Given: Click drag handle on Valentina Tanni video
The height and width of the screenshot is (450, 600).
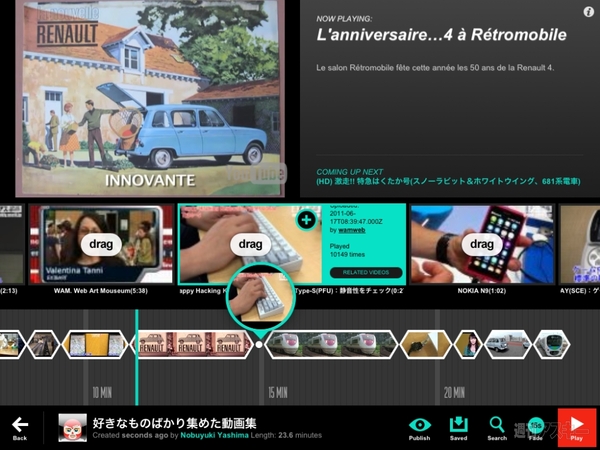Looking at the screenshot, I should coord(101,244).
